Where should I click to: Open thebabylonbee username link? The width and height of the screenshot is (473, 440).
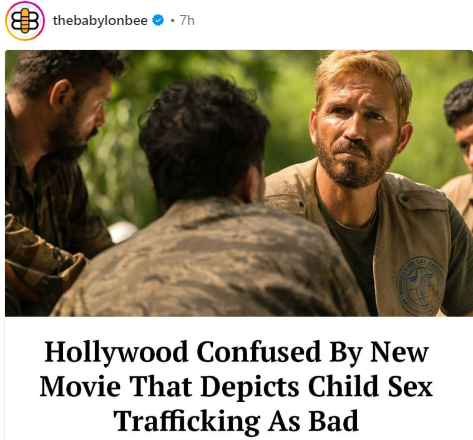(x=100, y=21)
